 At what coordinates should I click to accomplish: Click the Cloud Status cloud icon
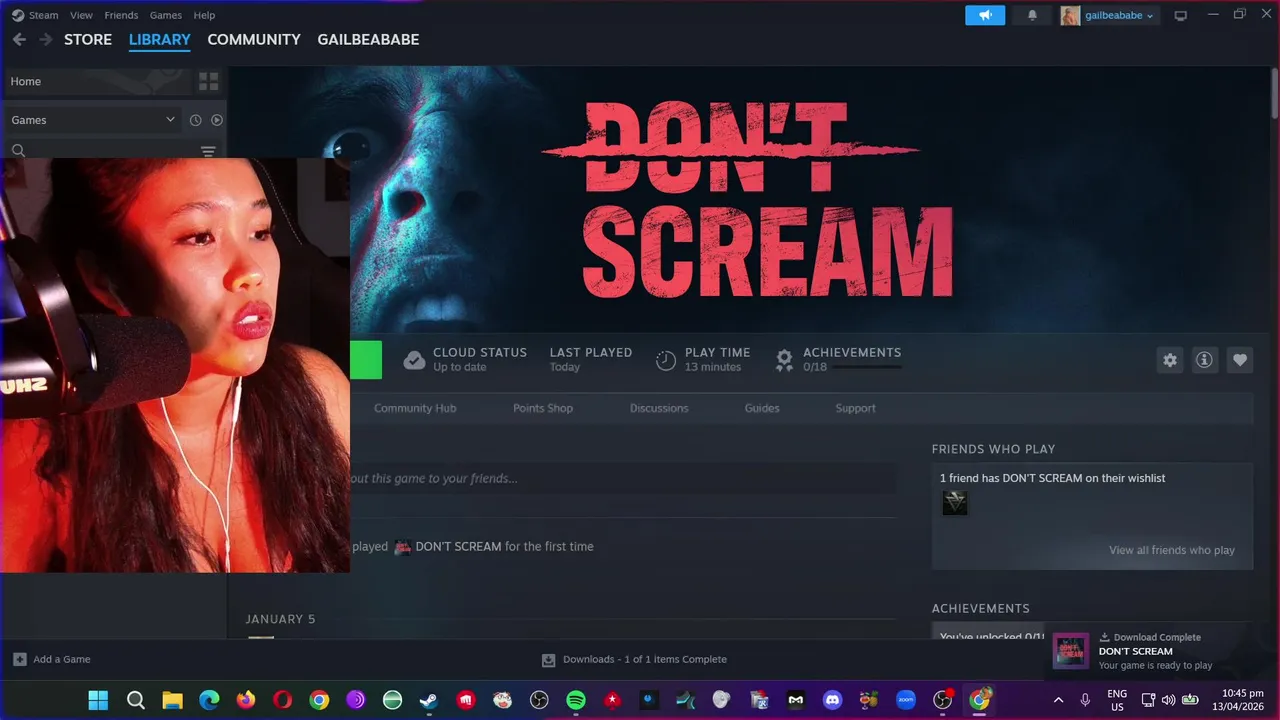[414, 360]
